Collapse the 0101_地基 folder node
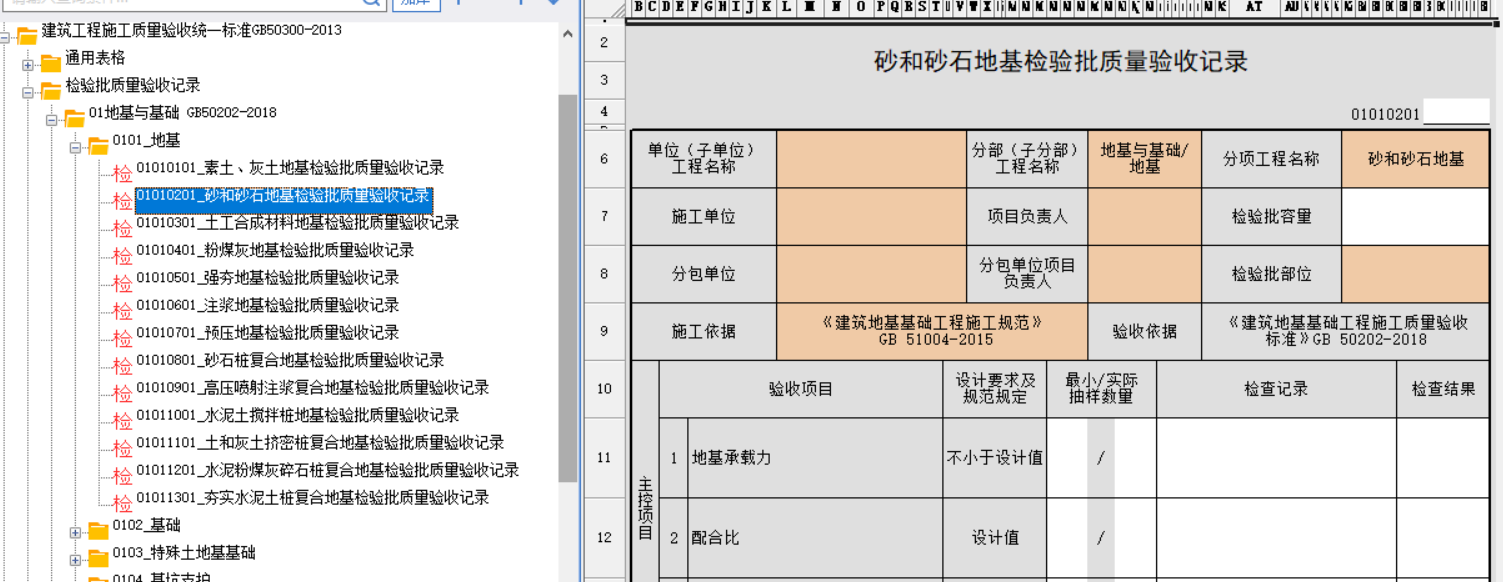This screenshot has width=1503, height=582. click(76, 148)
